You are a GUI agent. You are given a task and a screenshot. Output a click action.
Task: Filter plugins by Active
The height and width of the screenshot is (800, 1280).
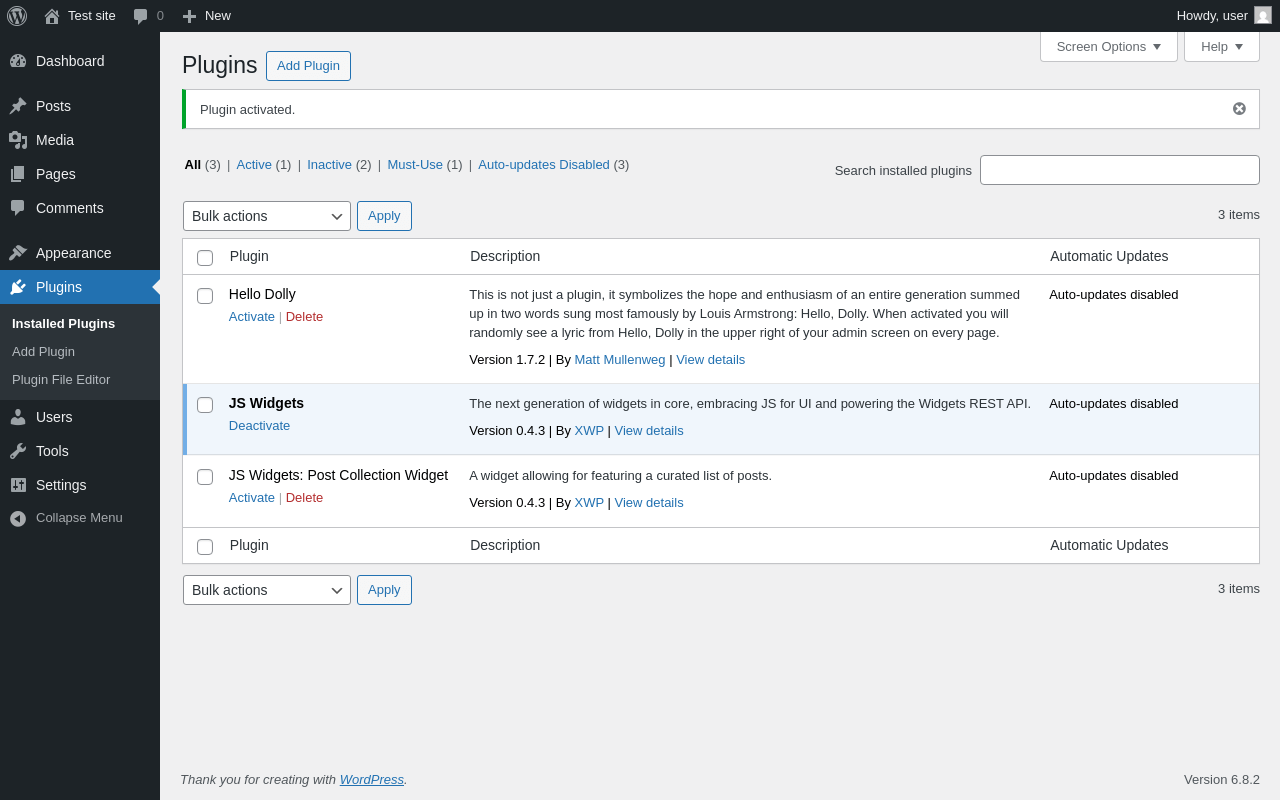tap(254, 165)
